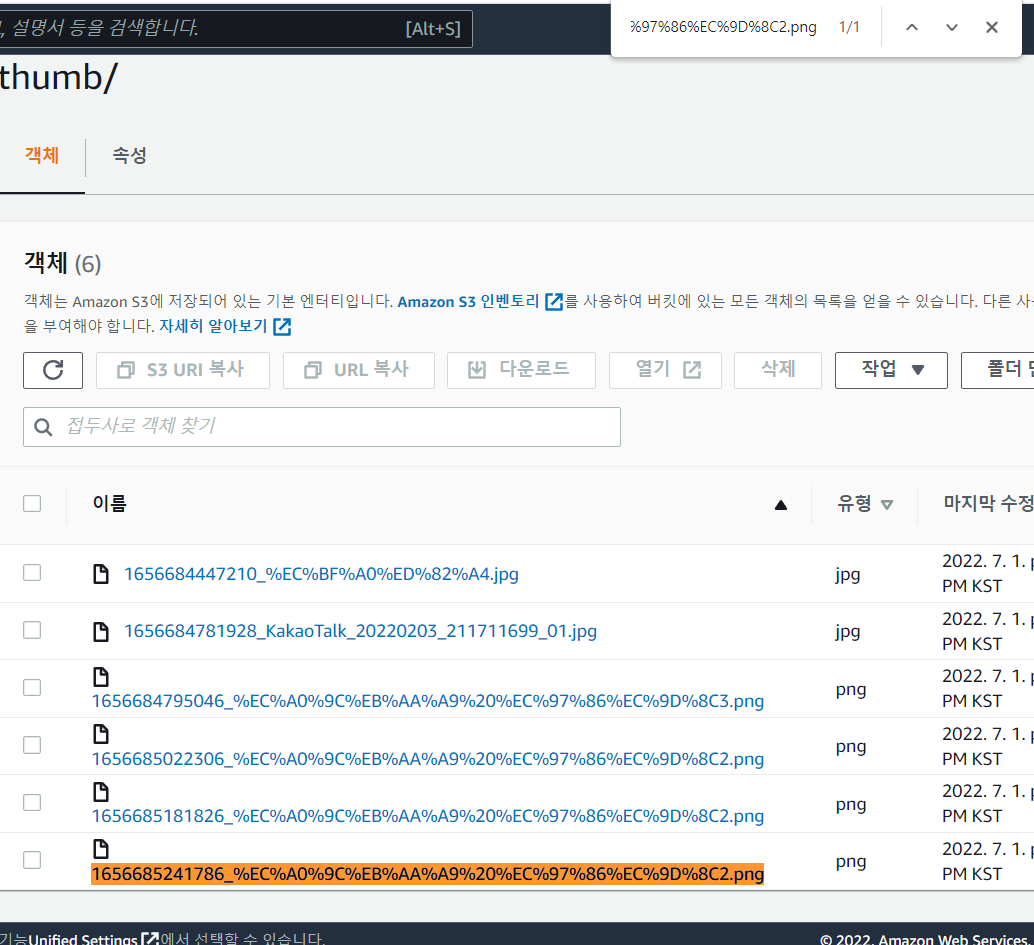Click the S3 URI 복사 button

point(183,370)
